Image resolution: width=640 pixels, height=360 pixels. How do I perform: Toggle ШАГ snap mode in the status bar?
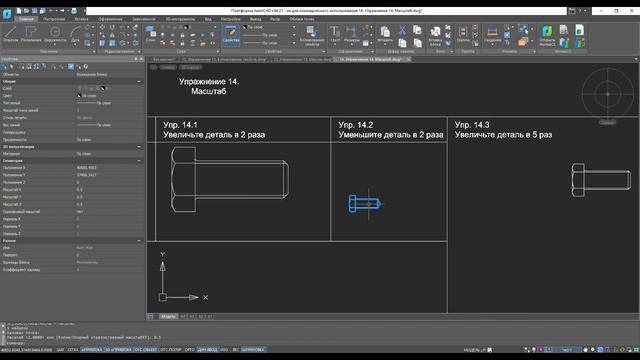click(60, 350)
